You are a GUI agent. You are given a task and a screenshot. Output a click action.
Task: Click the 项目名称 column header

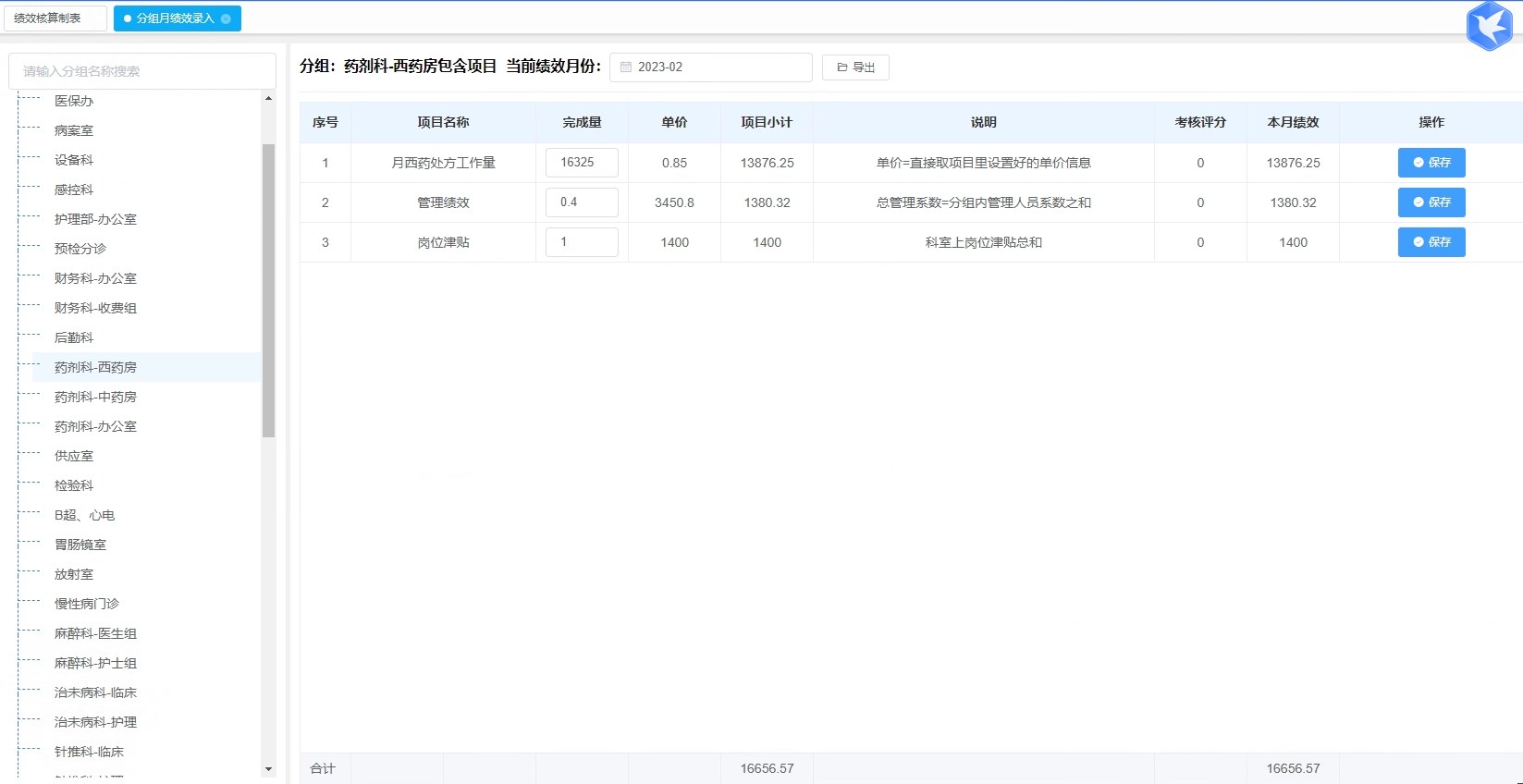coord(443,122)
